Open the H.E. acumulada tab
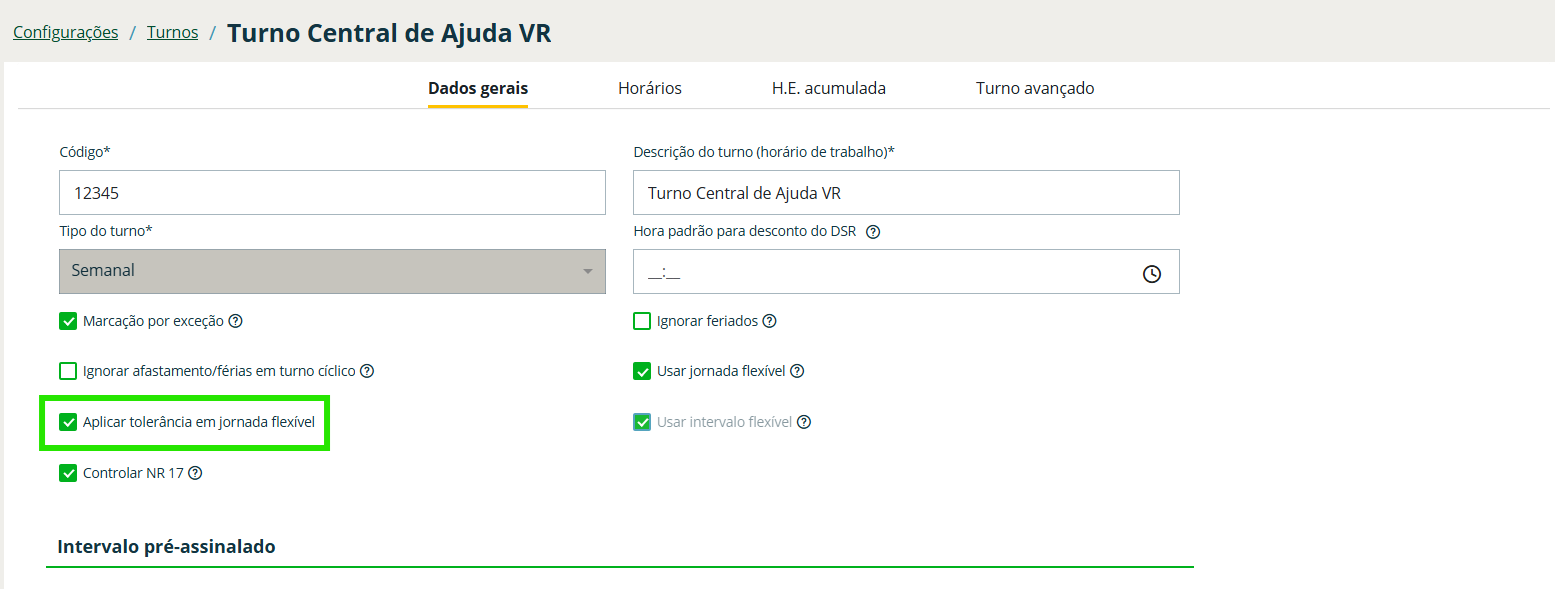The width and height of the screenshot is (1555, 589). coord(828,88)
